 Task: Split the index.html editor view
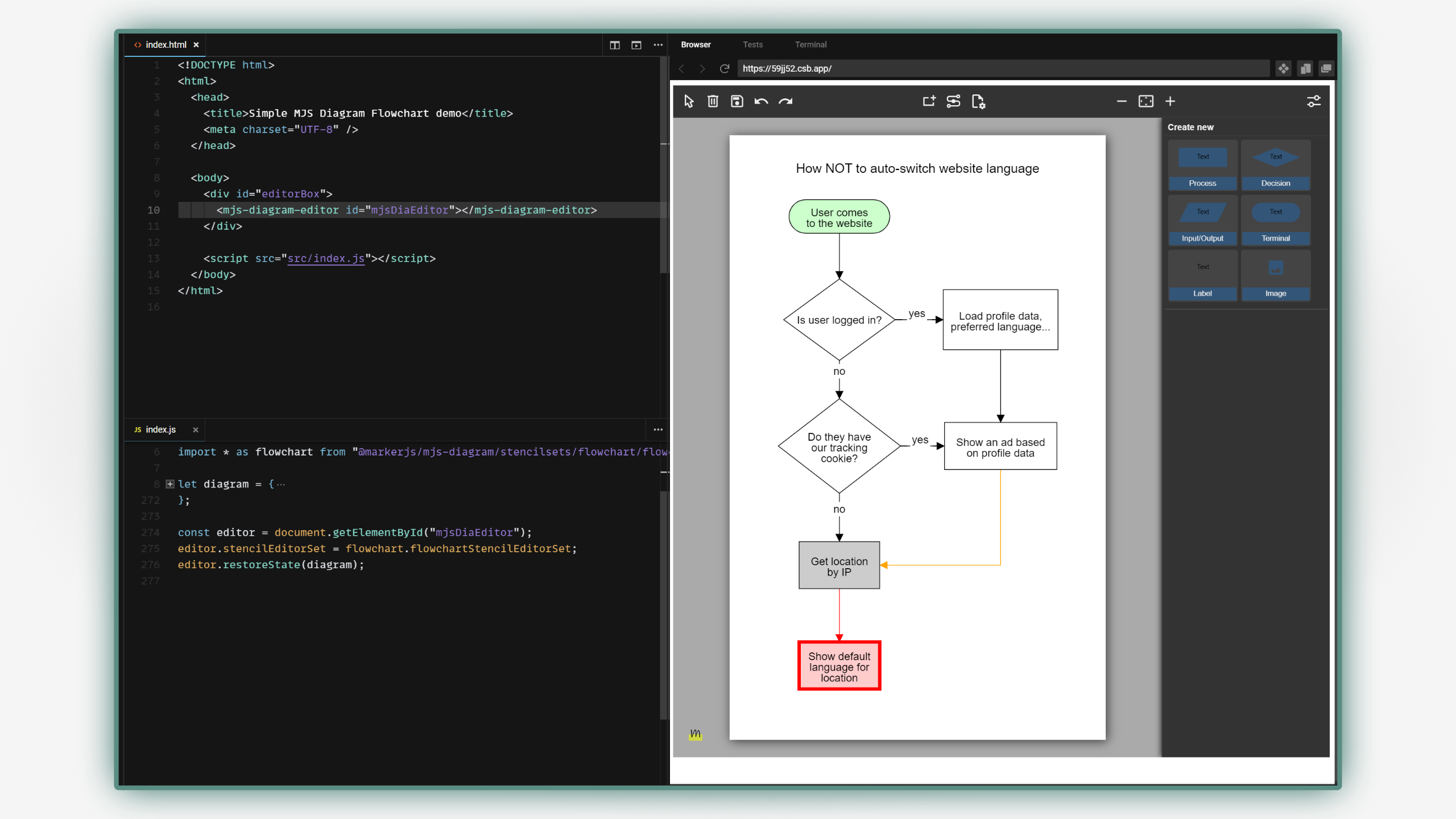point(615,45)
